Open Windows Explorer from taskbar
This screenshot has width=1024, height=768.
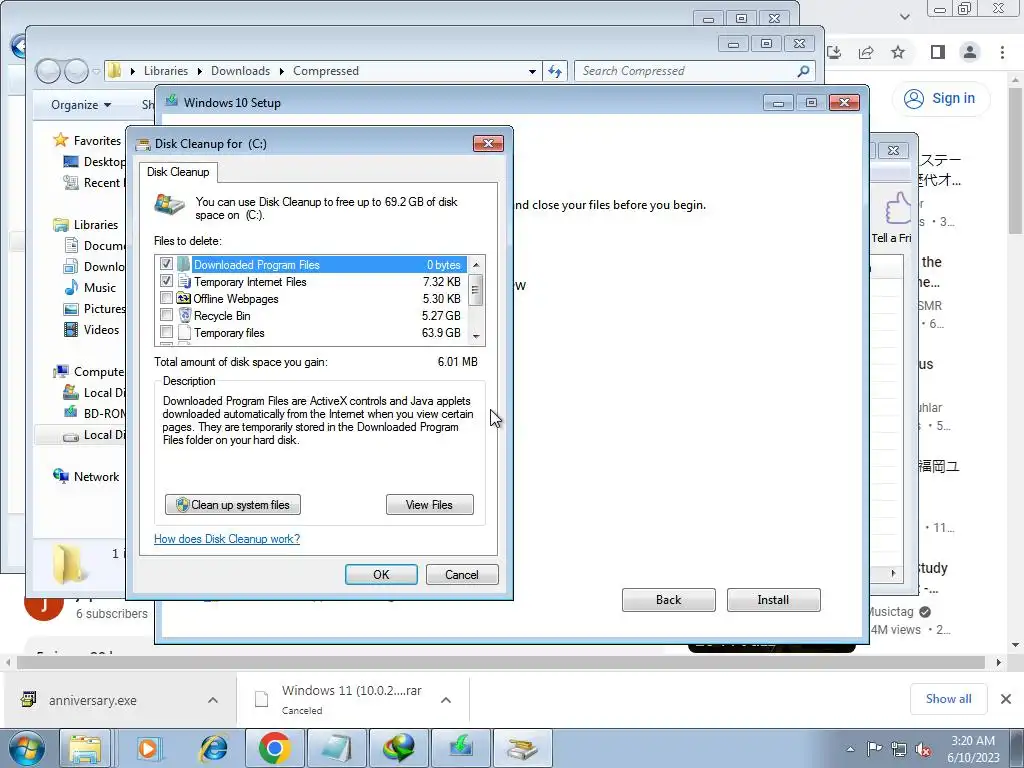point(86,748)
